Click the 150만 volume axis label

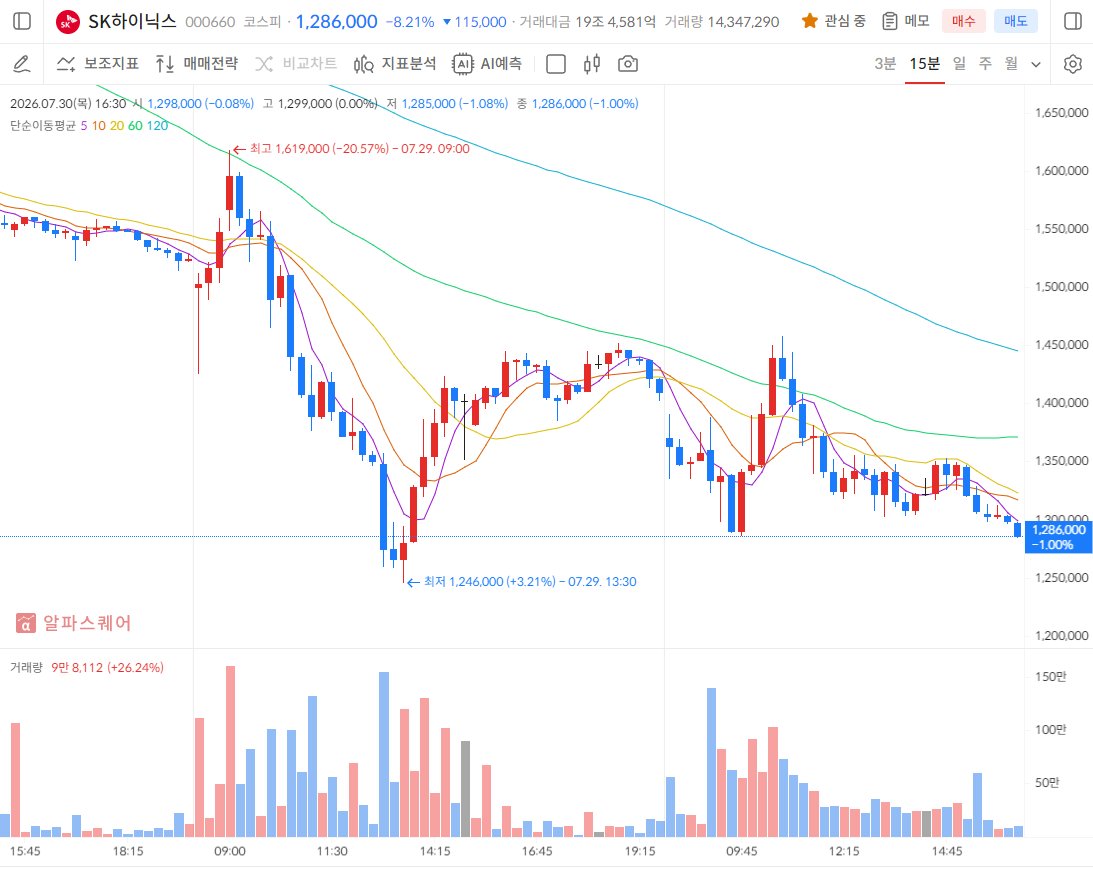click(1050, 677)
